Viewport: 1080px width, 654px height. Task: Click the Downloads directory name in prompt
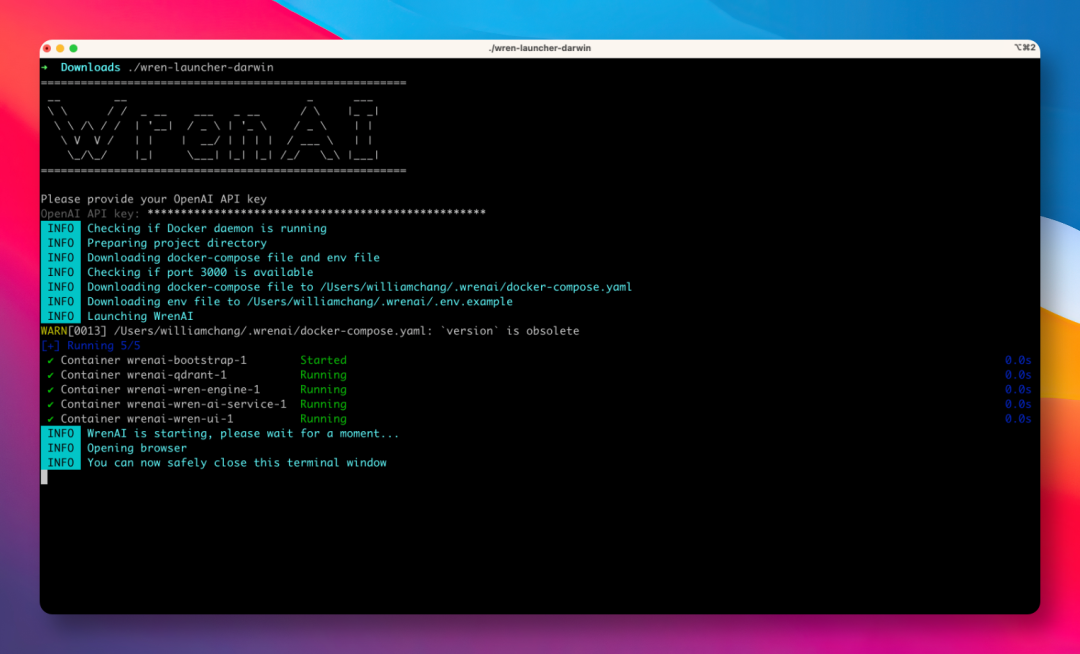(x=90, y=67)
